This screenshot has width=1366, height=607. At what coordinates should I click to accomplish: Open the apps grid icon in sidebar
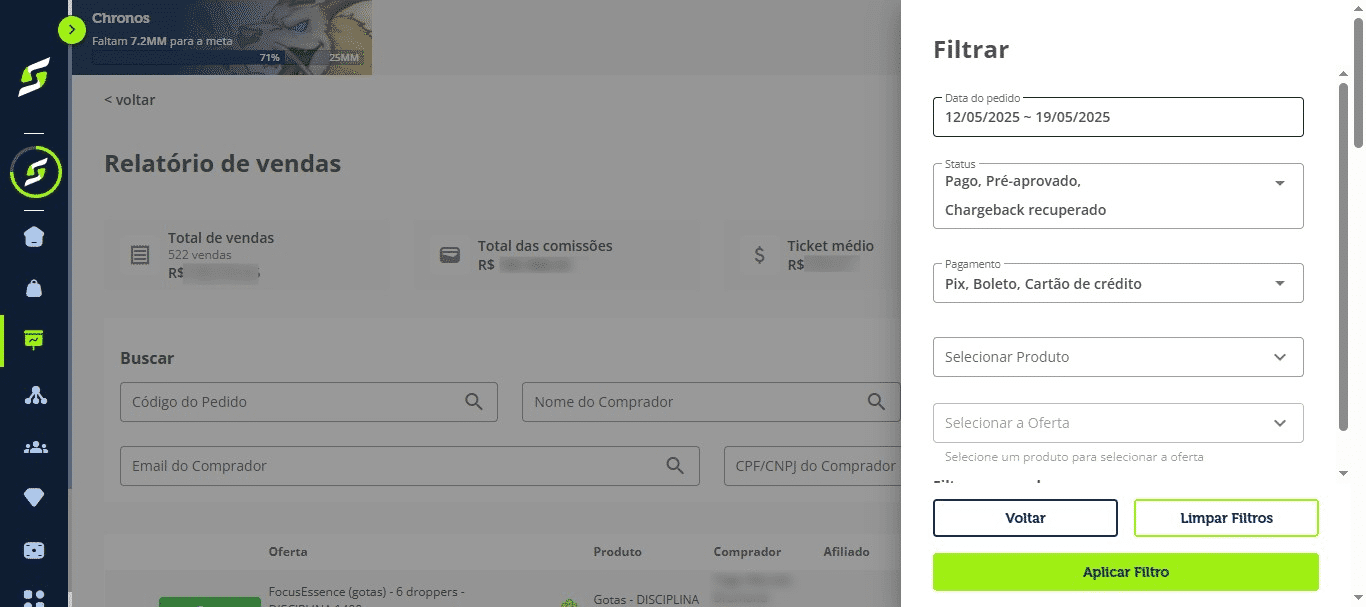34,598
